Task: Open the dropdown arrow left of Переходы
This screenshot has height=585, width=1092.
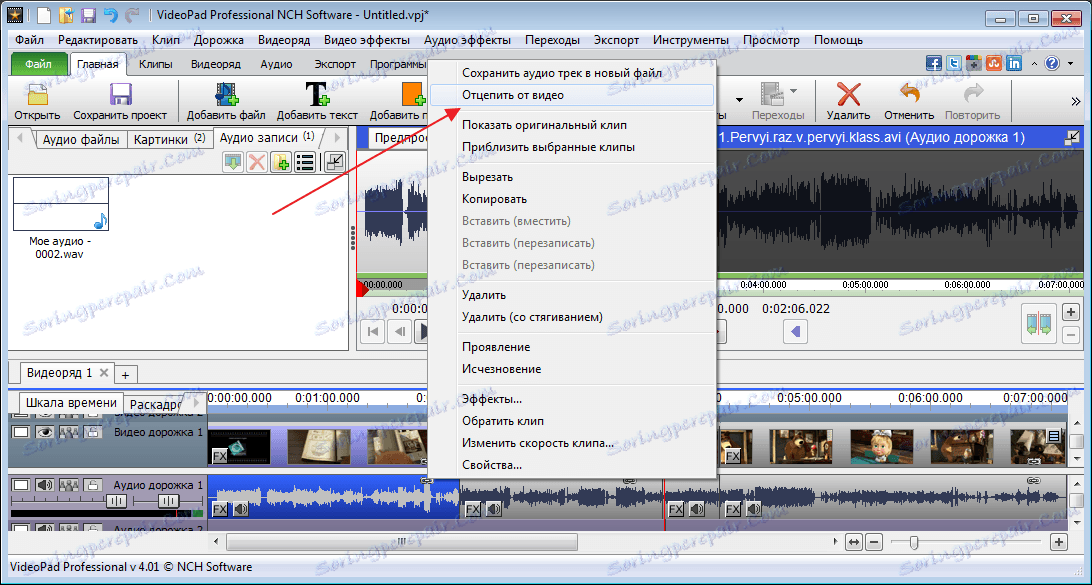Action: point(739,100)
